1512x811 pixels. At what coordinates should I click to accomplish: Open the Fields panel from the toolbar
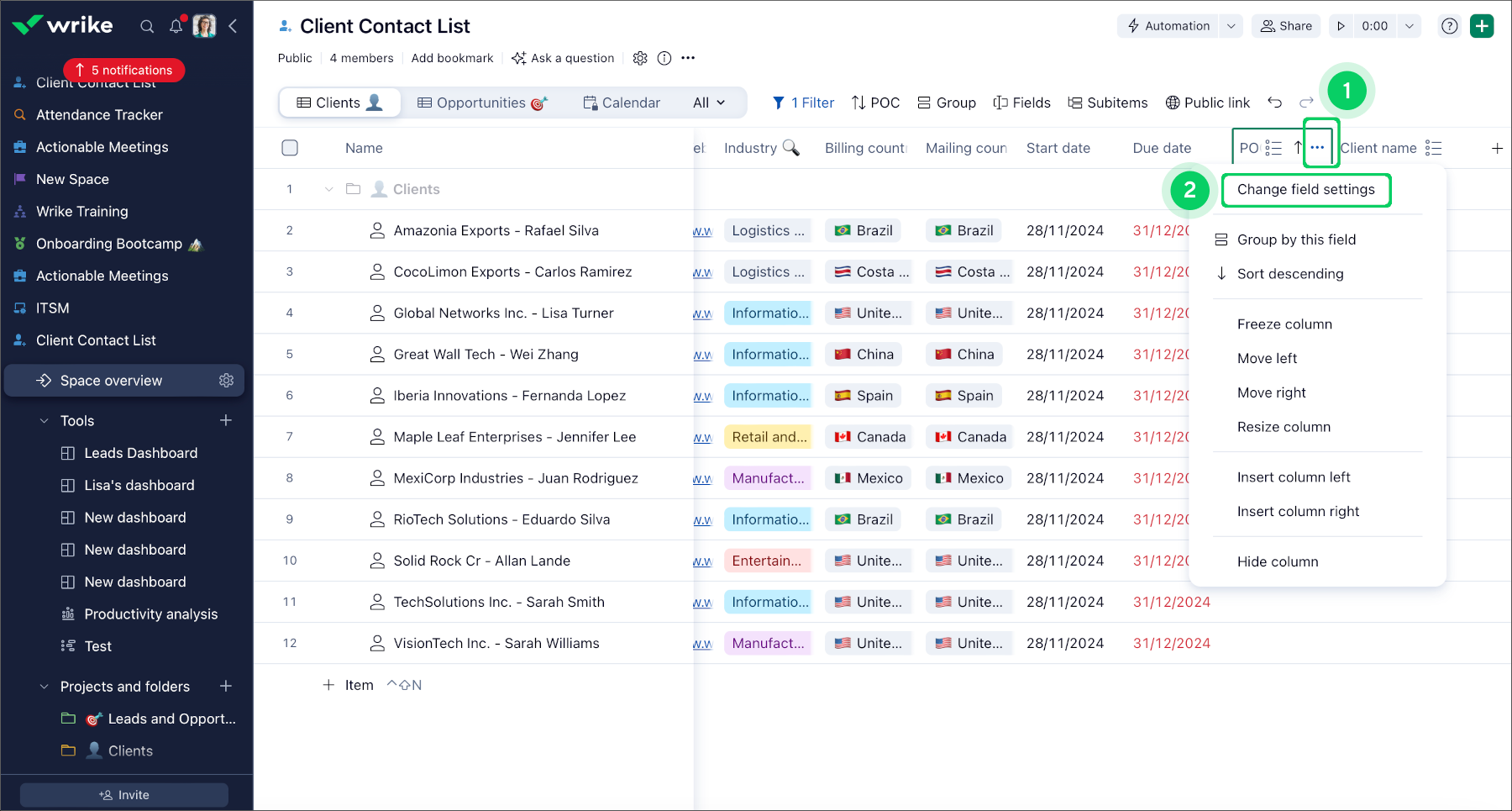click(1000, 103)
